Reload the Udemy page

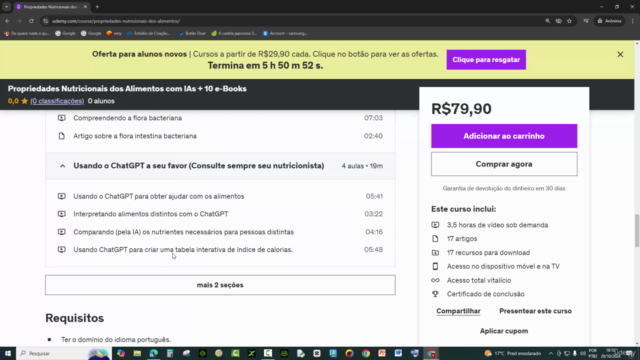pos(31,21)
